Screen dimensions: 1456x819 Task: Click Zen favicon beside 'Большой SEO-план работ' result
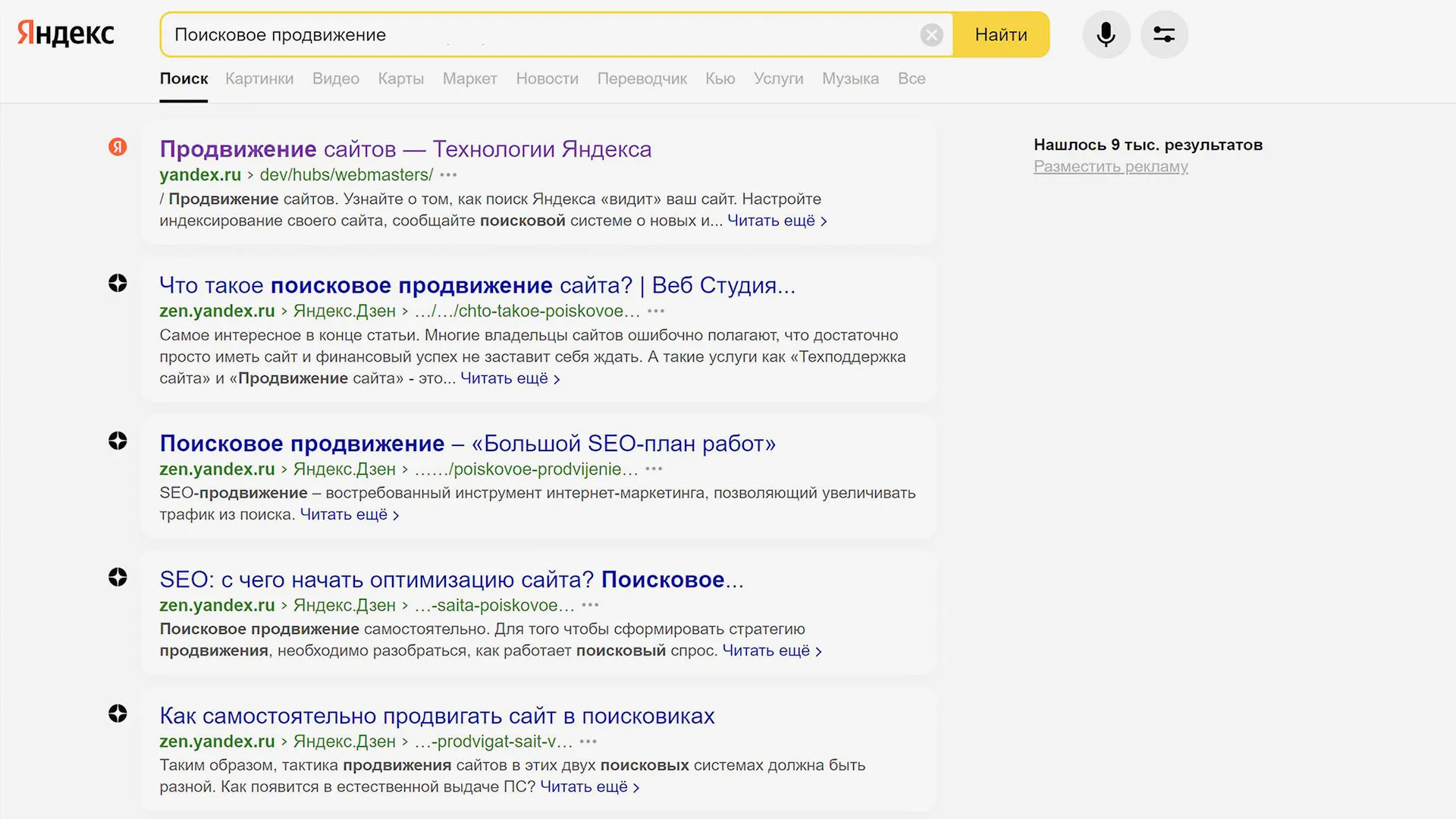tap(118, 441)
